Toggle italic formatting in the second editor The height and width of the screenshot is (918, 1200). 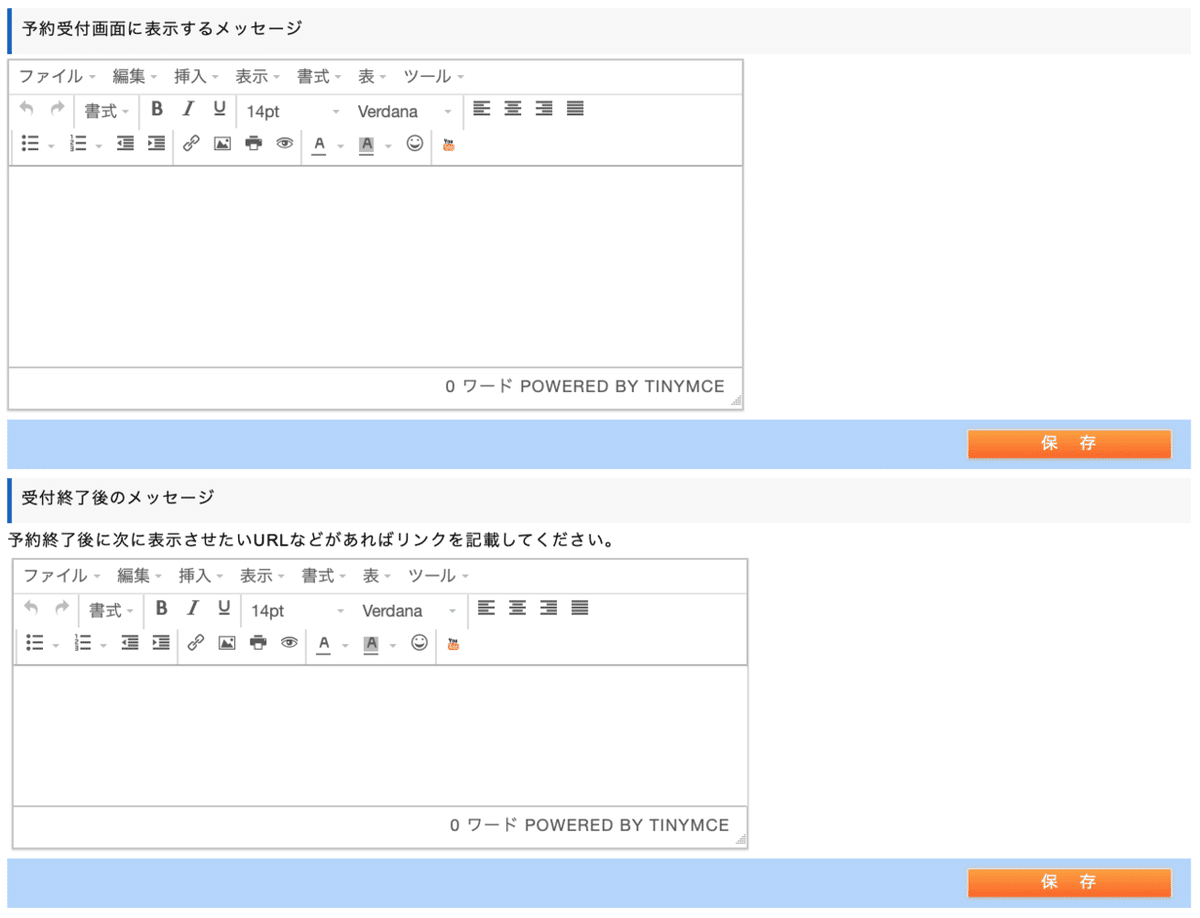click(x=192, y=608)
